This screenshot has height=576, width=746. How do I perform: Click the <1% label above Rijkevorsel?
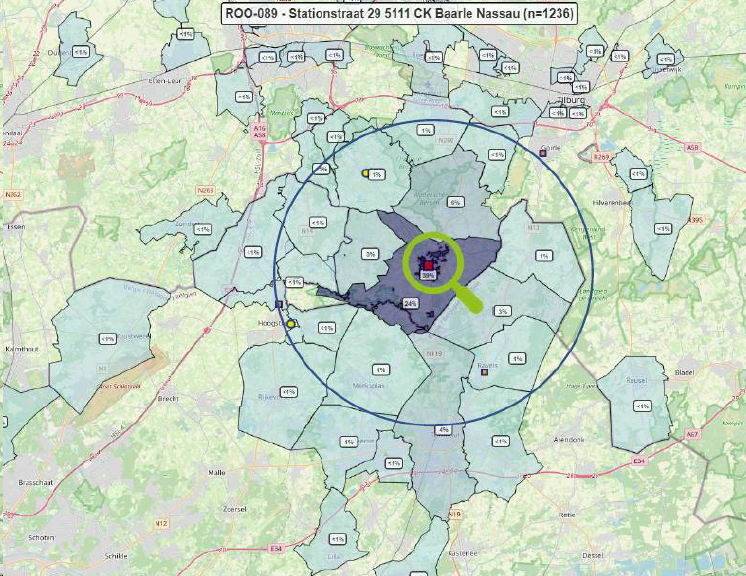(x=289, y=392)
